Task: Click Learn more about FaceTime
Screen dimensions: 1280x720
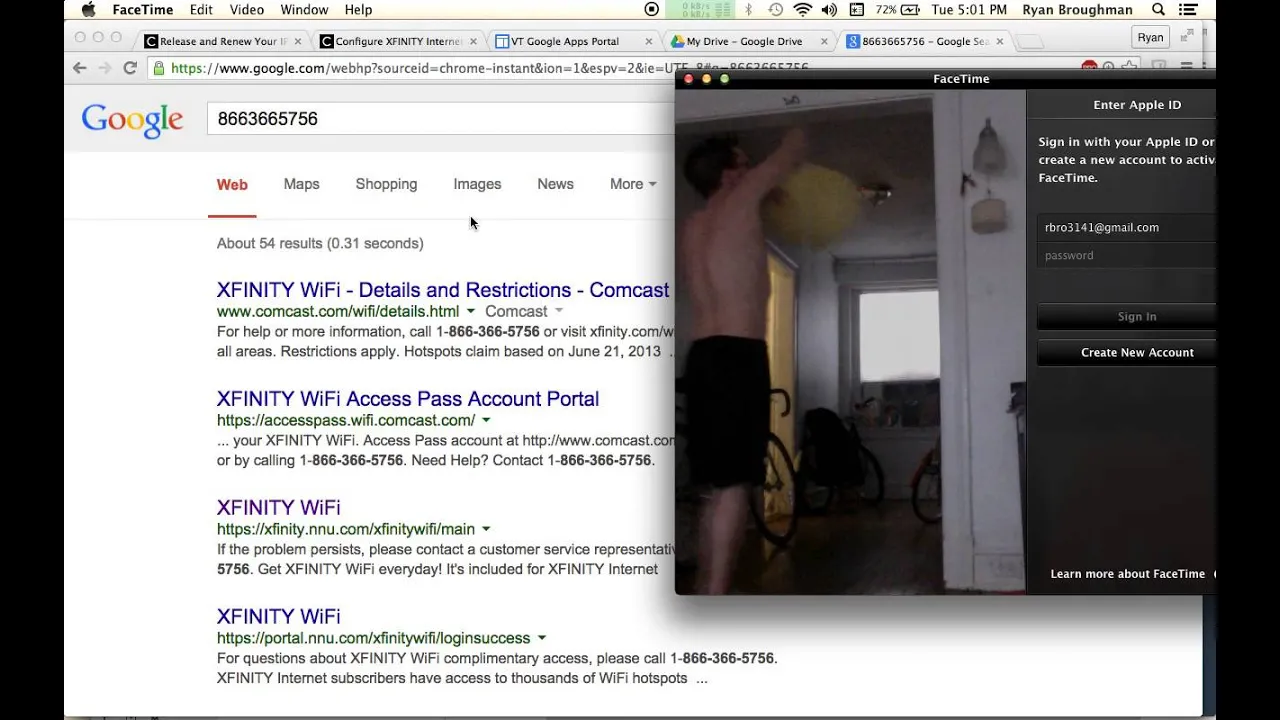Action: click(1127, 574)
